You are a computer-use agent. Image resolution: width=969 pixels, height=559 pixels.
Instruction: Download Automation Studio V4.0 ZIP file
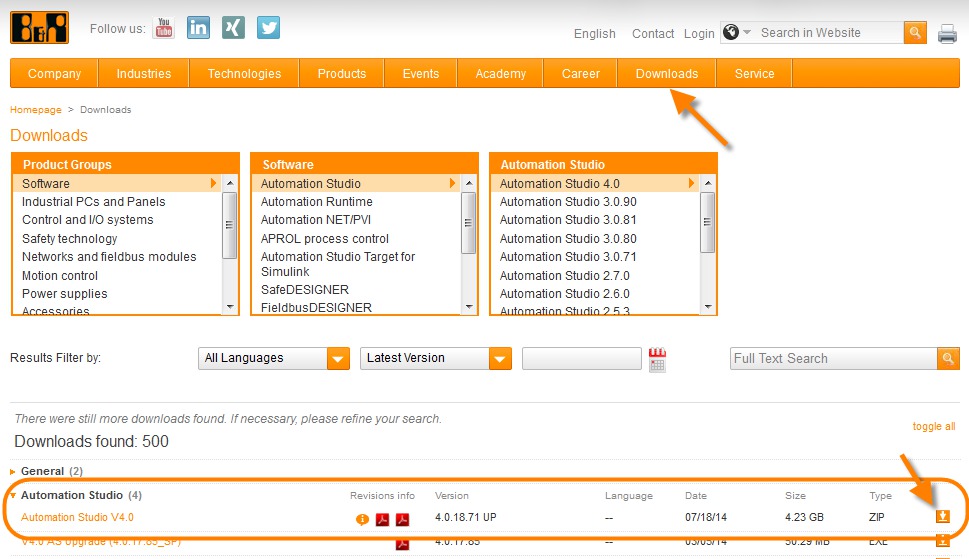tap(942, 517)
